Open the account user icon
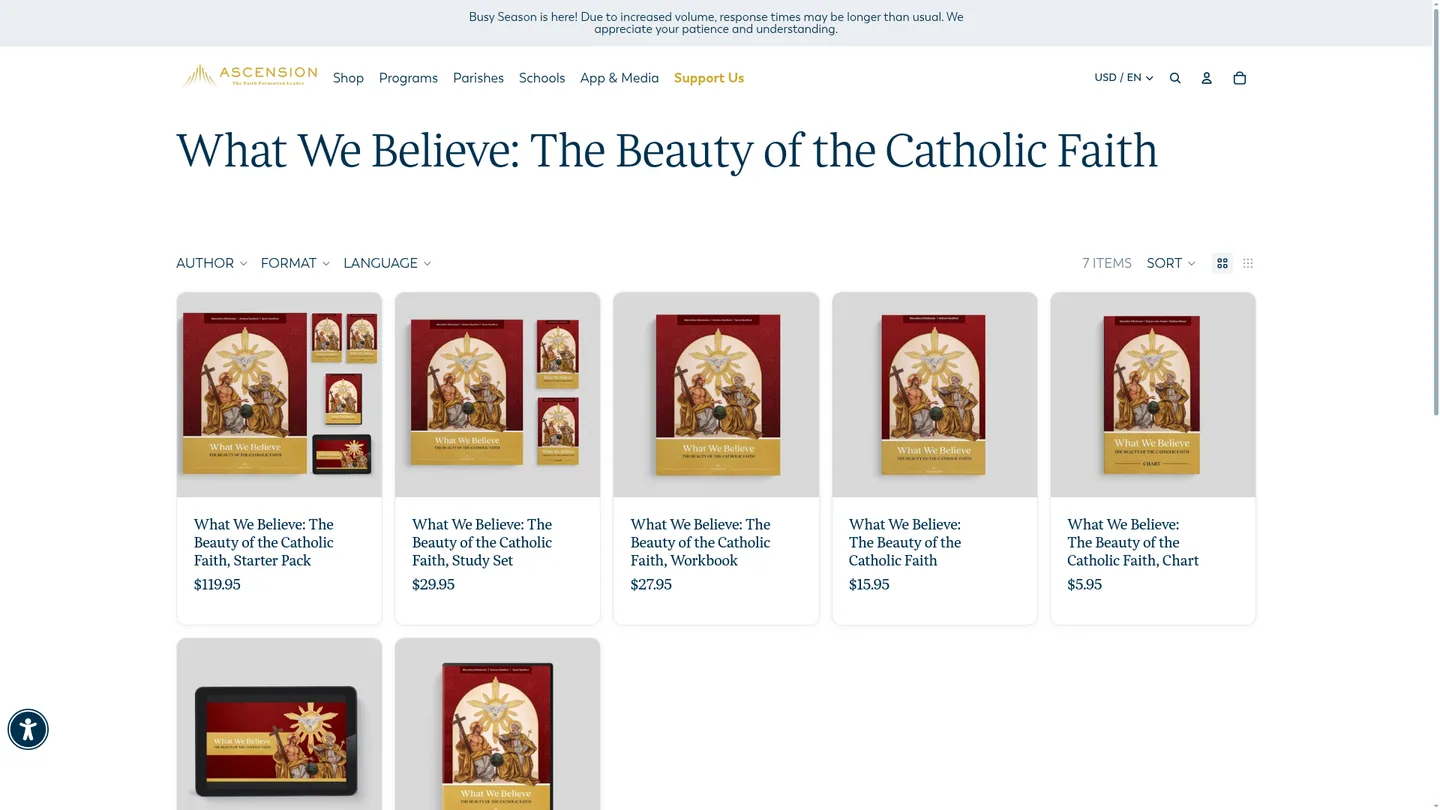The height and width of the screenshot is (810, 1440). point(1207,78)
